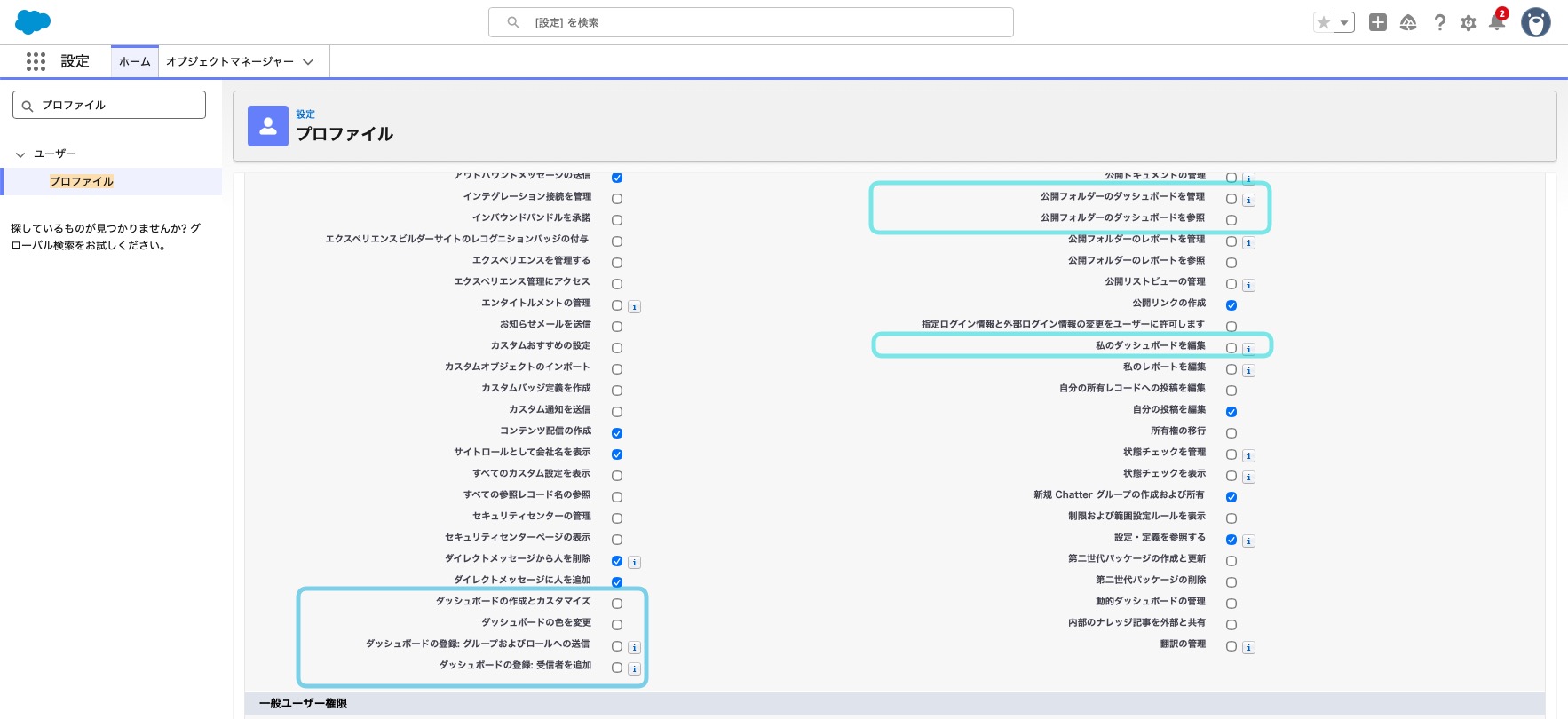Open the Trailhead guidance center icon
Image resolution: width=1568 pixels, height=719 pixels.
1408,23
